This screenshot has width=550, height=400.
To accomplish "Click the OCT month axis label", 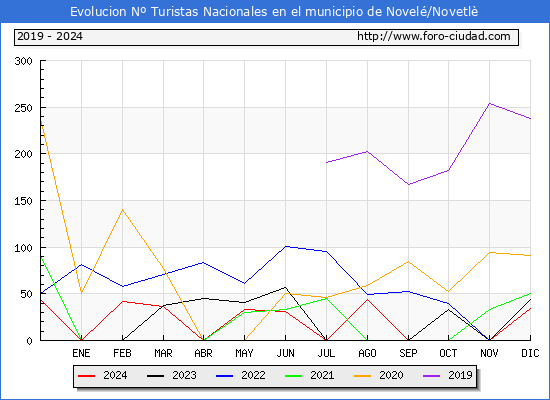I will [448, 353].
